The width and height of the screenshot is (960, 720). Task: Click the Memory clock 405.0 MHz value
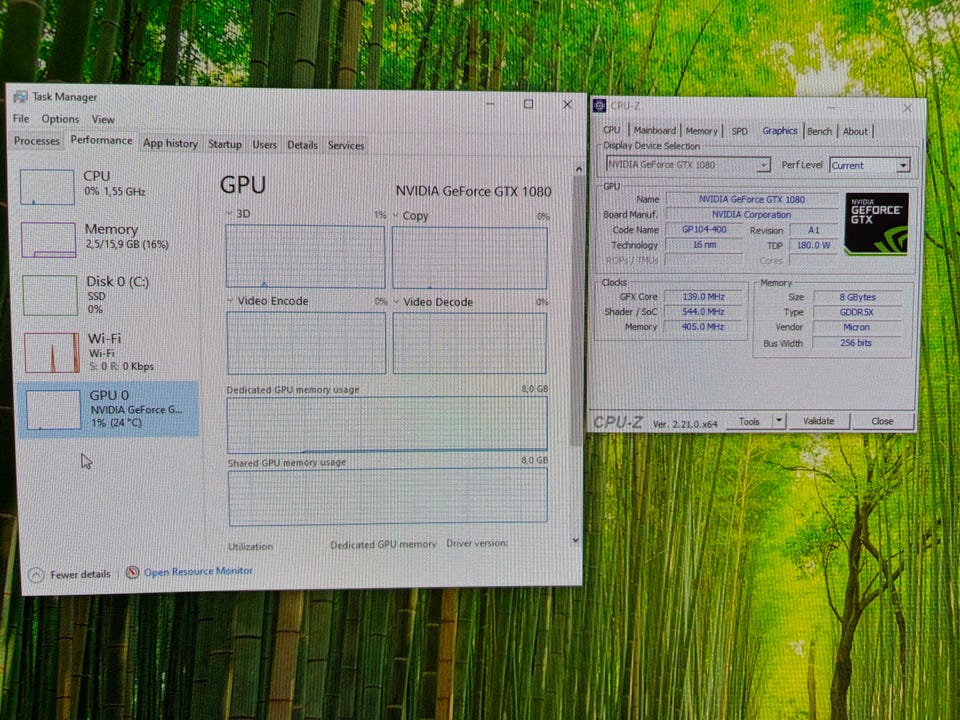[703, 327]
